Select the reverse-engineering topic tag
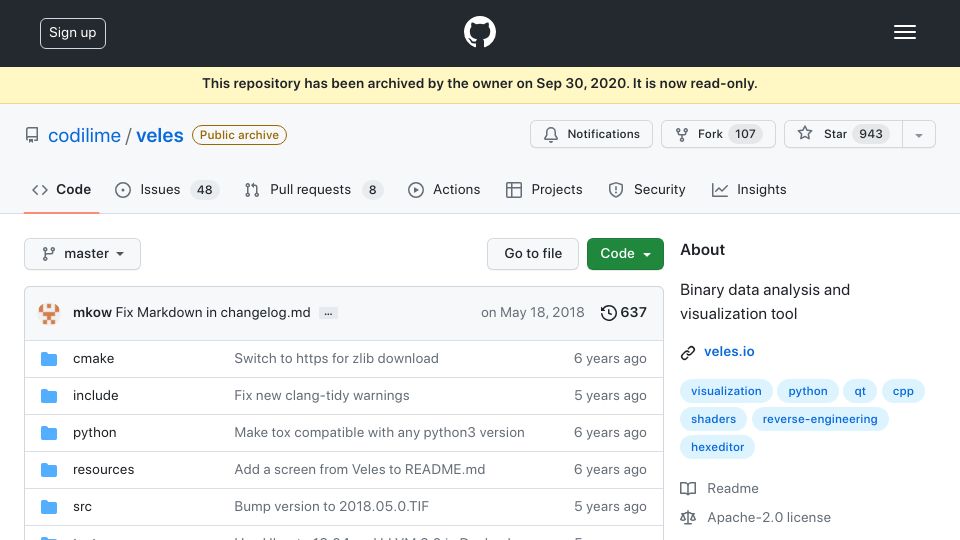This screenshot has height=540, width=960. click(820, 419)
